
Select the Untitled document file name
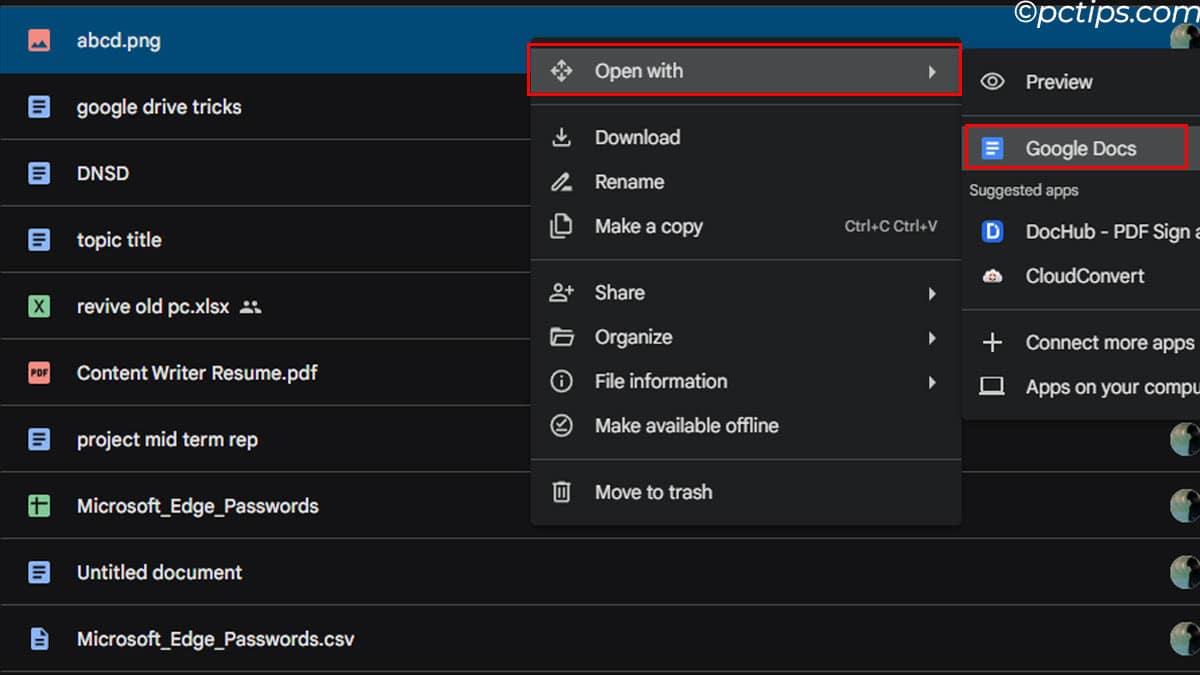point(159,572)
